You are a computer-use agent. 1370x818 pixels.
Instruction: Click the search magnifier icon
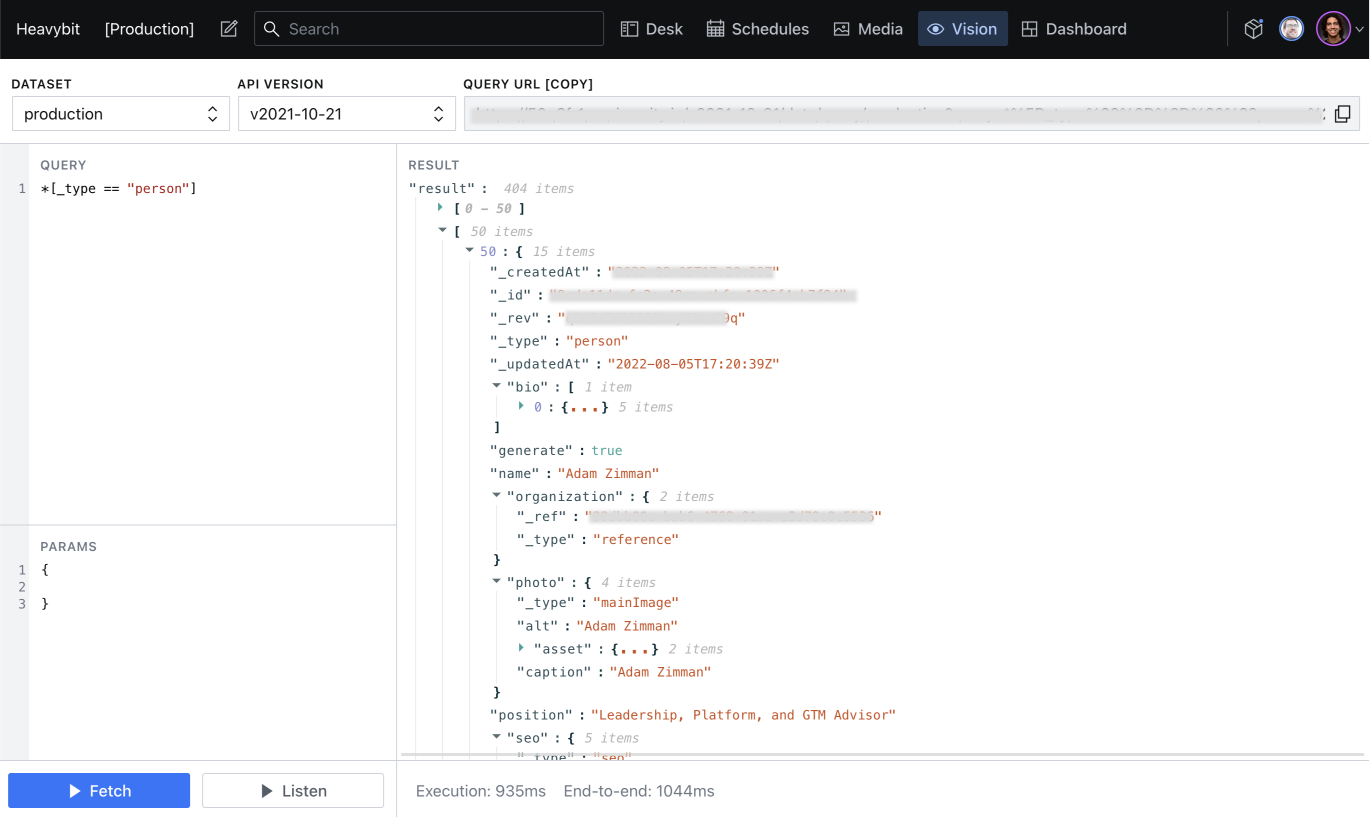pos(271,29)
